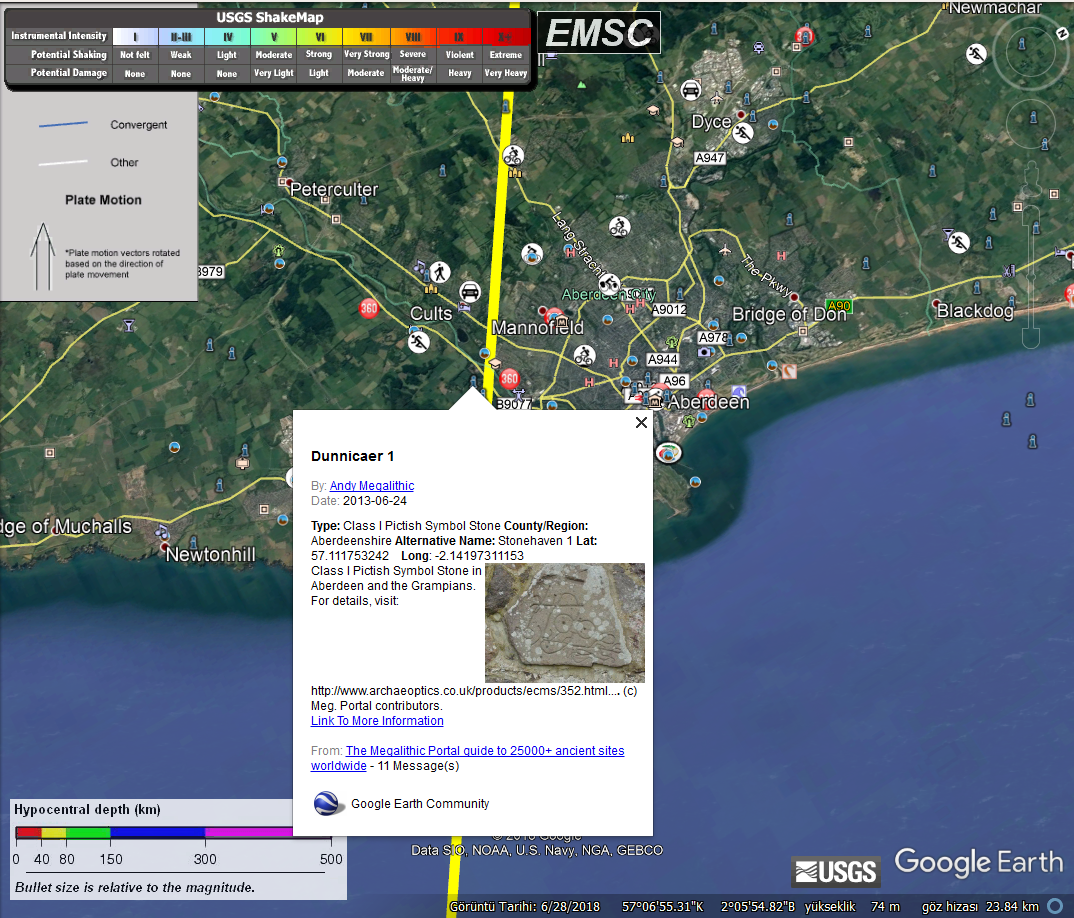Click the Pictish symbol stone photo
The width and height of the screenshot is (1074, 918).
565,623
